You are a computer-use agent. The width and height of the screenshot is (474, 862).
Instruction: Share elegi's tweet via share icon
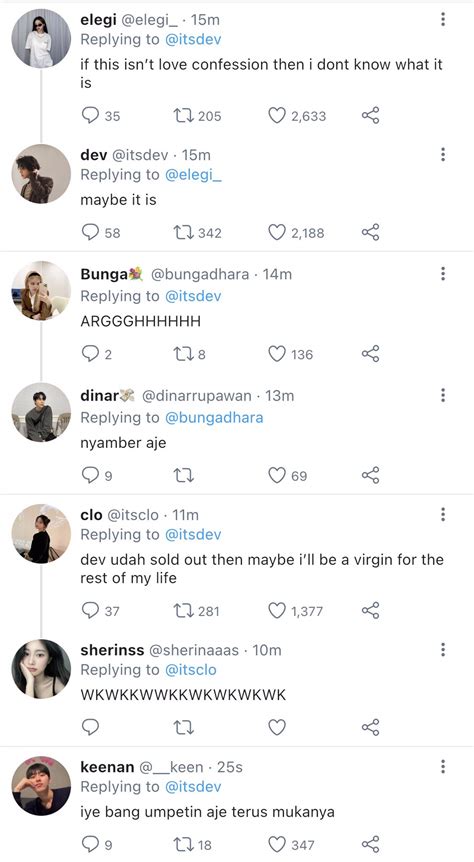click(371, 115)
